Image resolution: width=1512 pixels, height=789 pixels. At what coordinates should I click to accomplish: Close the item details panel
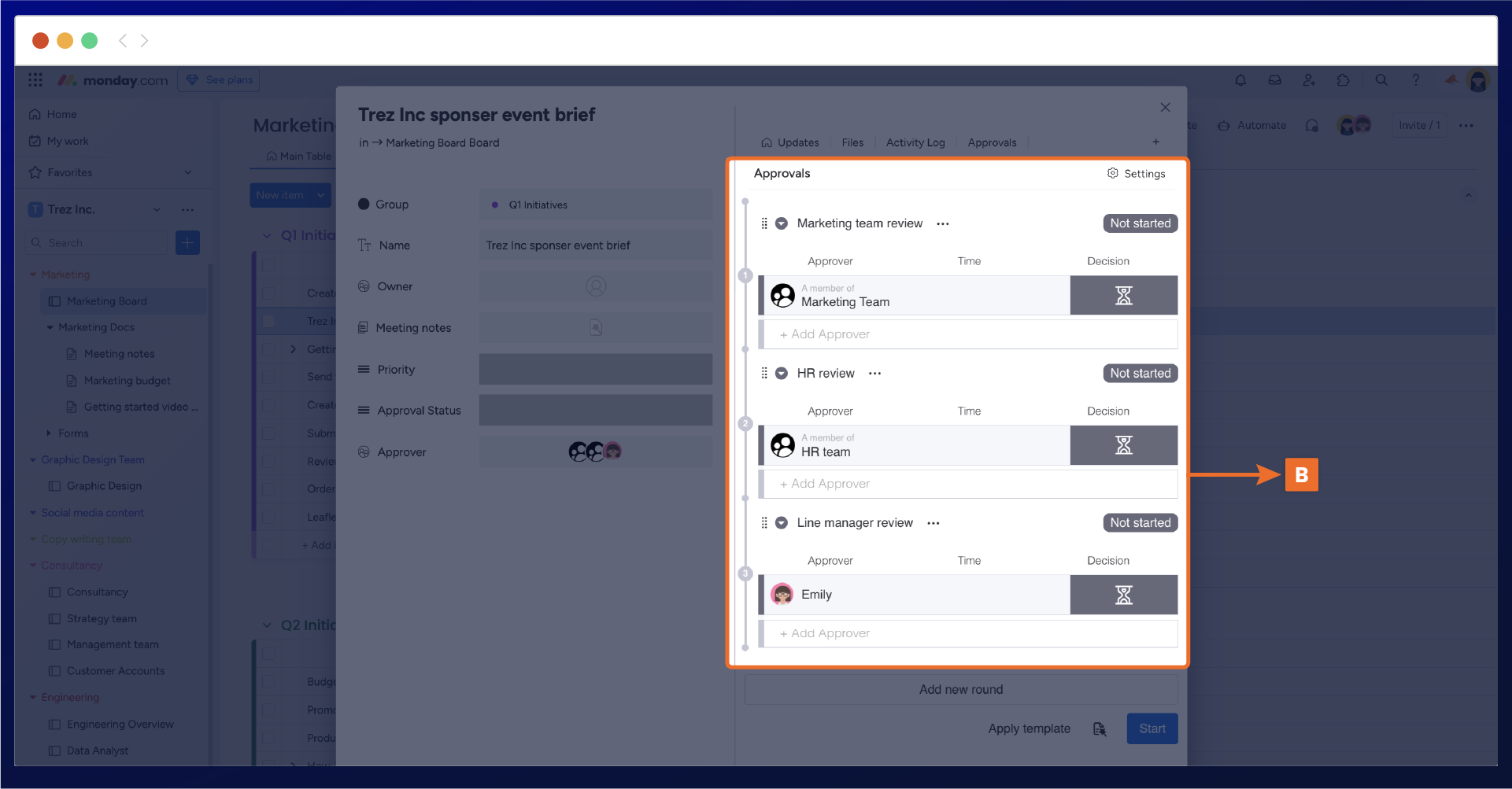click(x=1165, y=108)
